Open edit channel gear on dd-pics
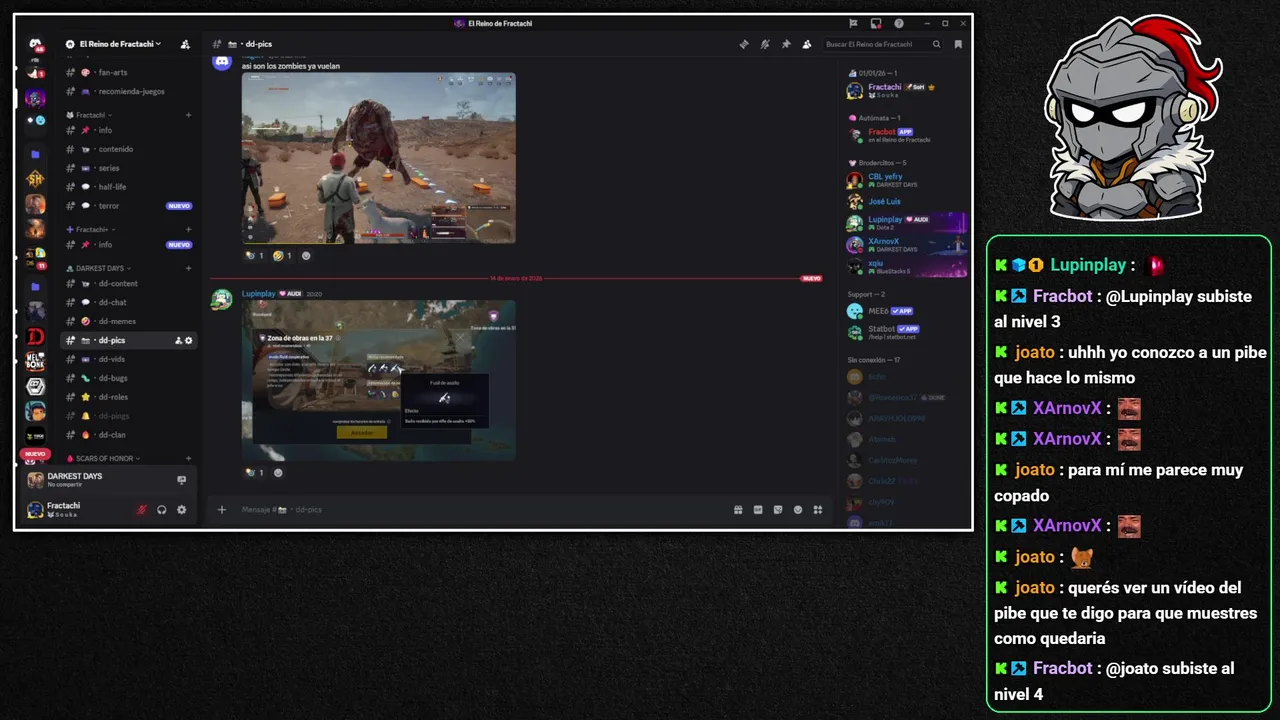Image resolution: width=1280 pixels, height=720 pixels. click(x=188, y=340)
